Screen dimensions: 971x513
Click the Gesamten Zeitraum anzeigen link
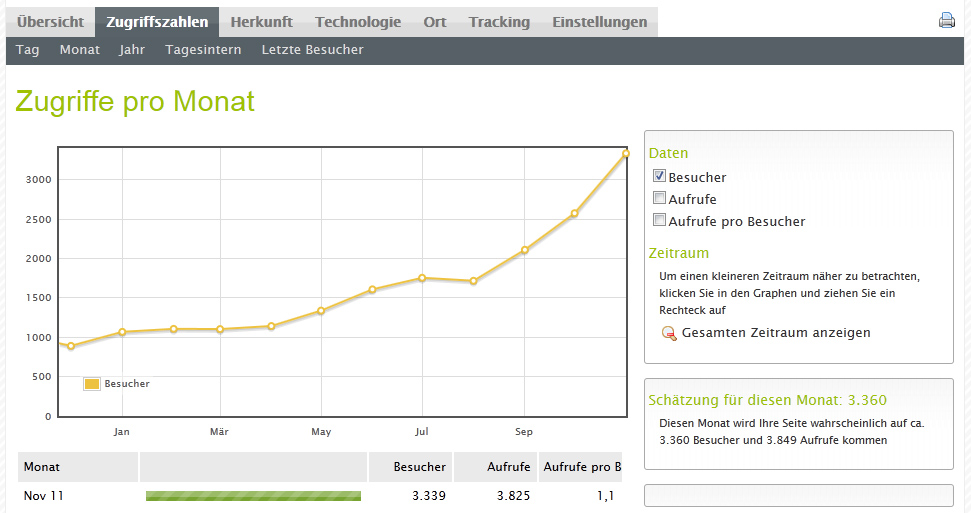776,333
